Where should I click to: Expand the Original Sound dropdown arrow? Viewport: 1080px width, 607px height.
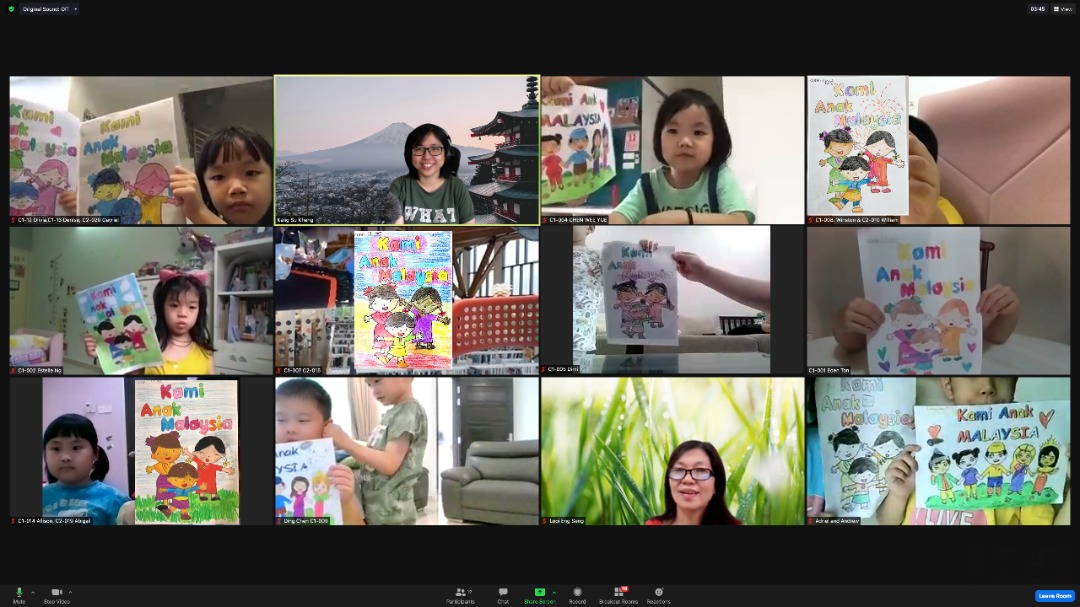click(75, 9)
